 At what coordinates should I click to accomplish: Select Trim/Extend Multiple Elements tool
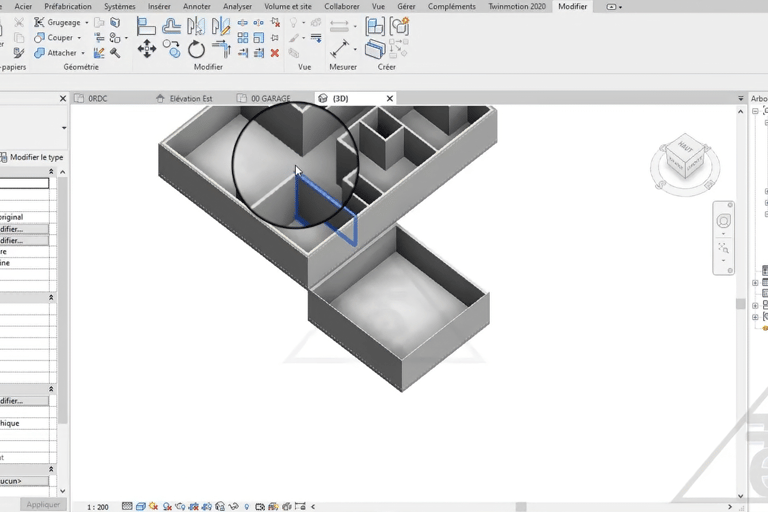tap(259, 53)
